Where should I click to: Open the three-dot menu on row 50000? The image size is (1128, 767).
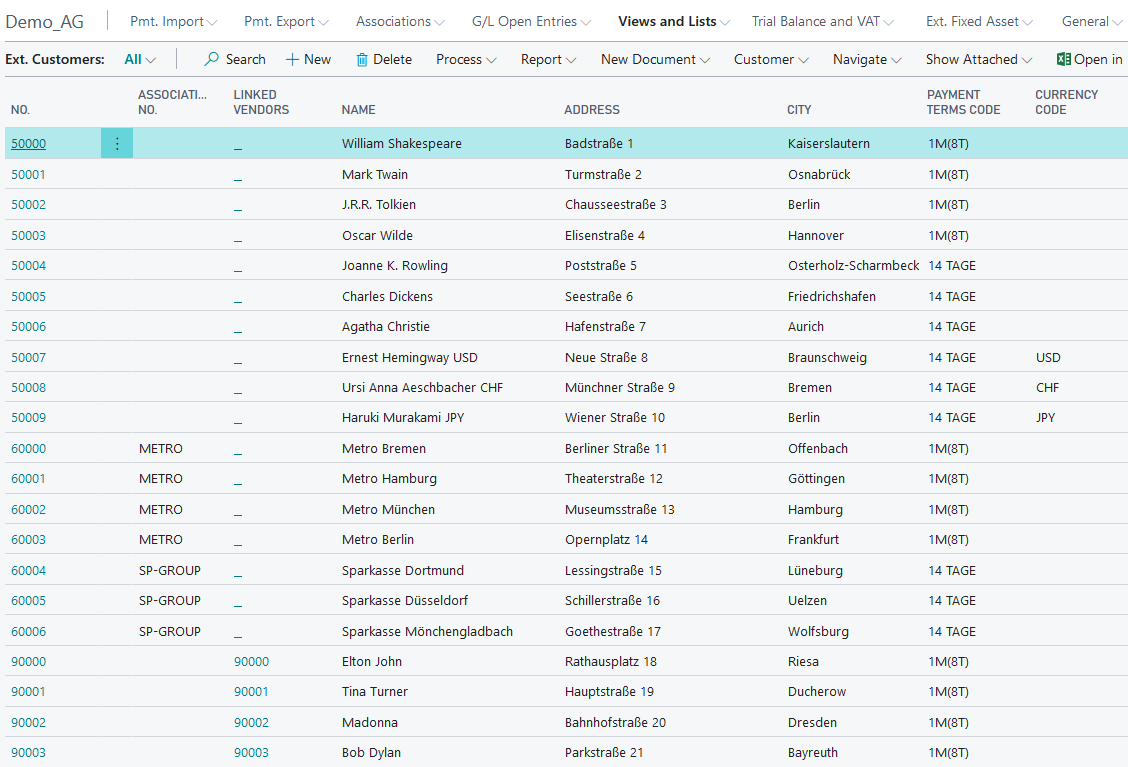117,144
